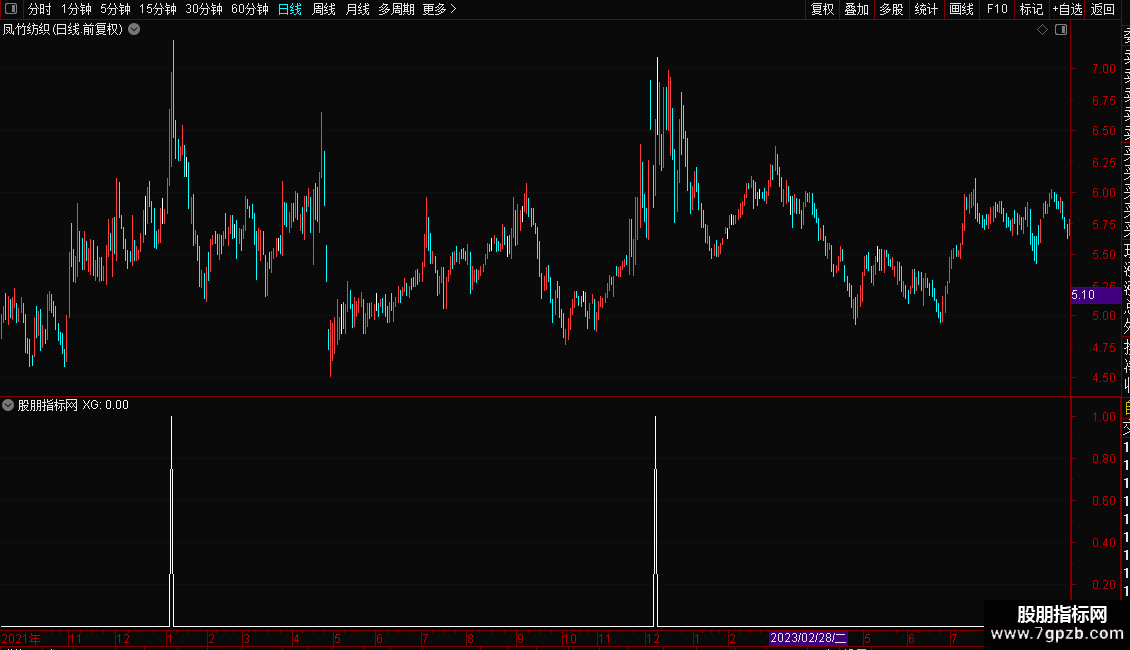This screenshot has height=650, width=1130.
Task: Switch to 日线 daily chart
Action: (290, 9)
